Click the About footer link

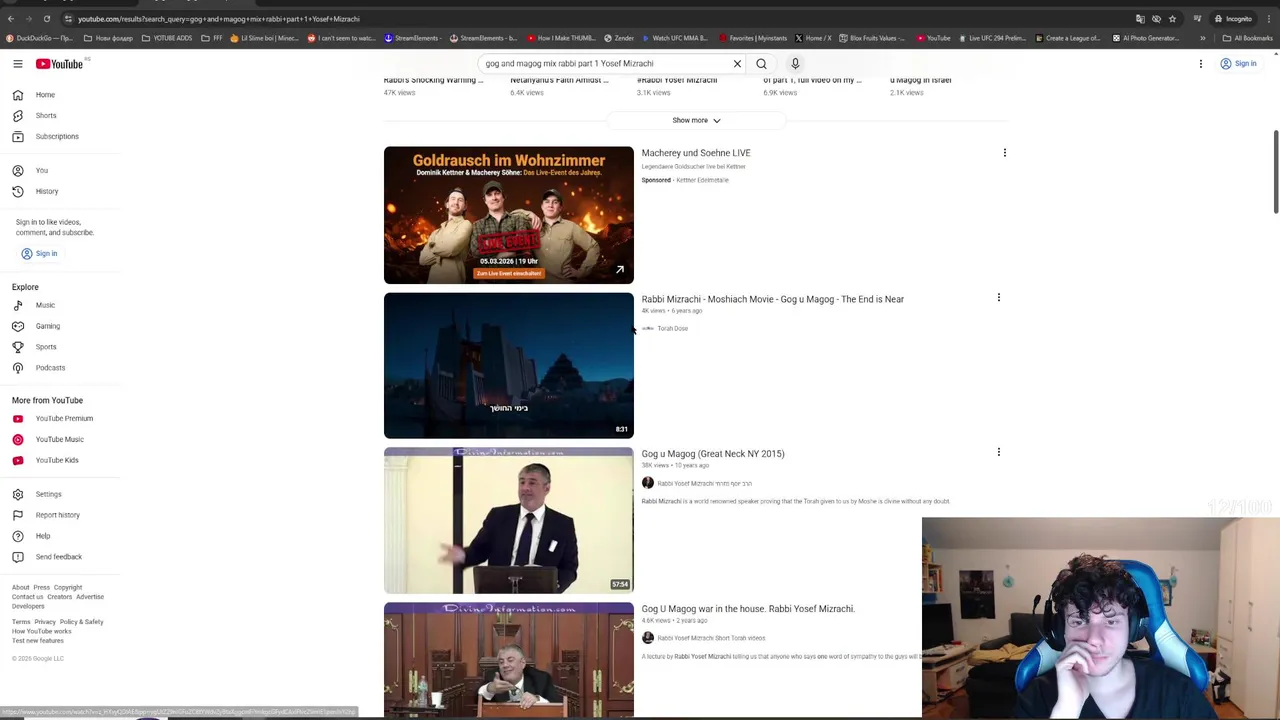(x=20, y=588)
